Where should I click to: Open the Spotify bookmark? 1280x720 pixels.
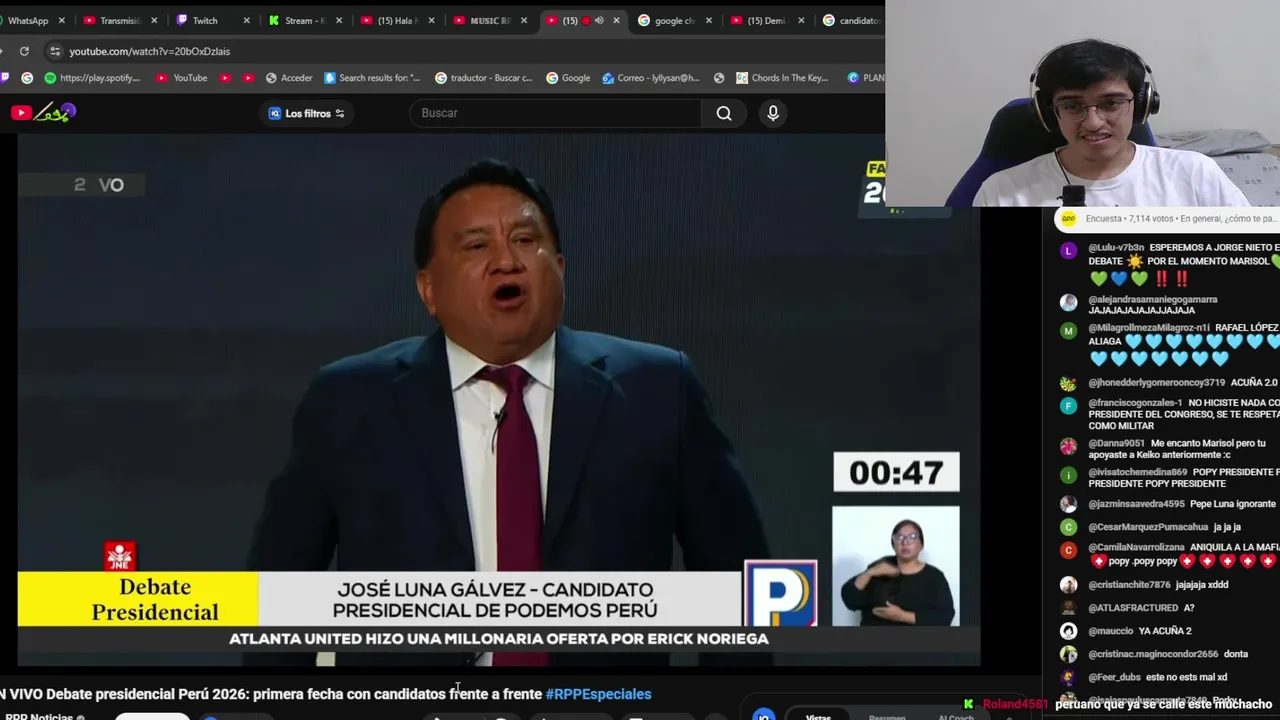(x=92, y=78)
